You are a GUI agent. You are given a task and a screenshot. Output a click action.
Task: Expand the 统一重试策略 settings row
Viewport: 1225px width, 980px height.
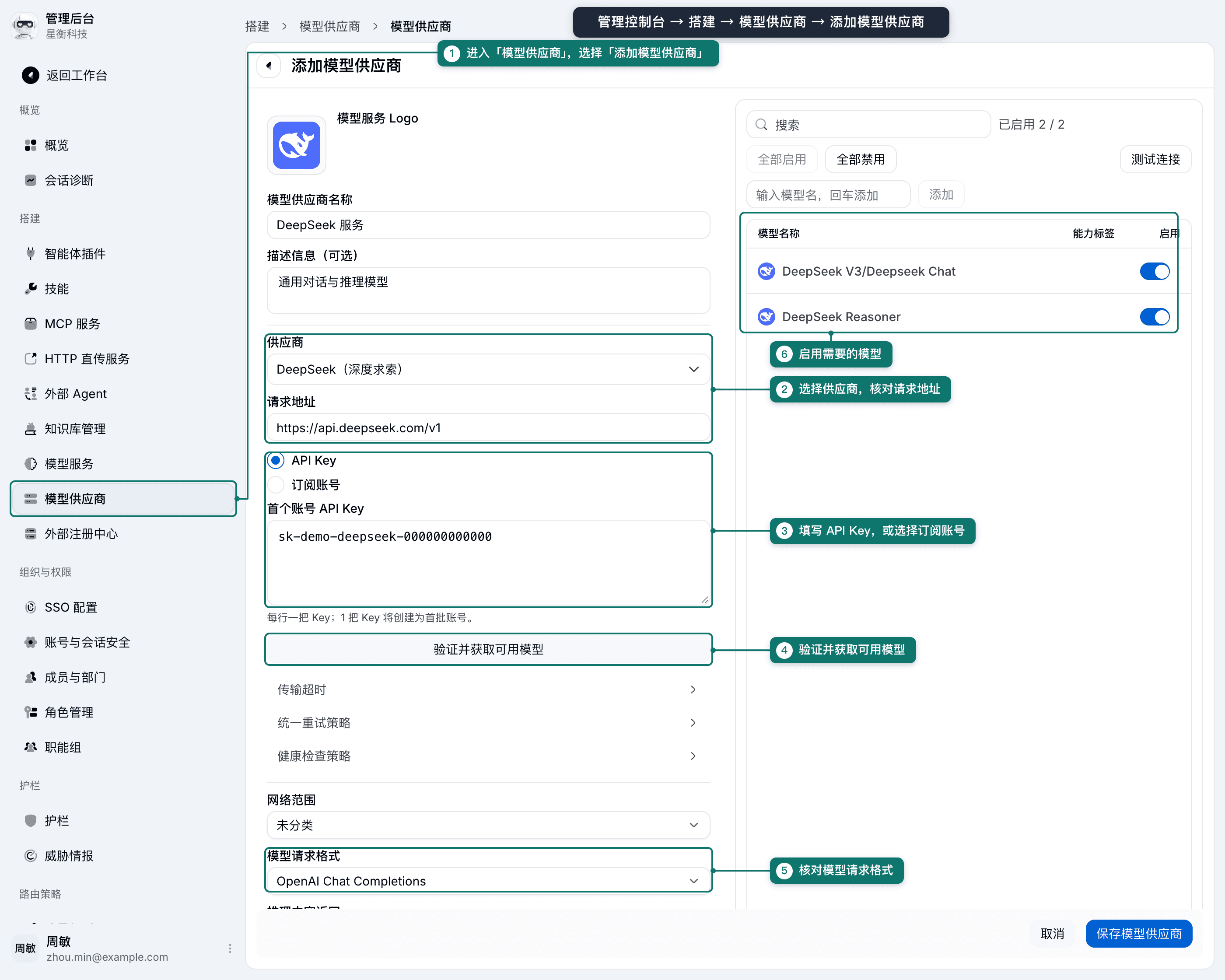pos(488,723)
